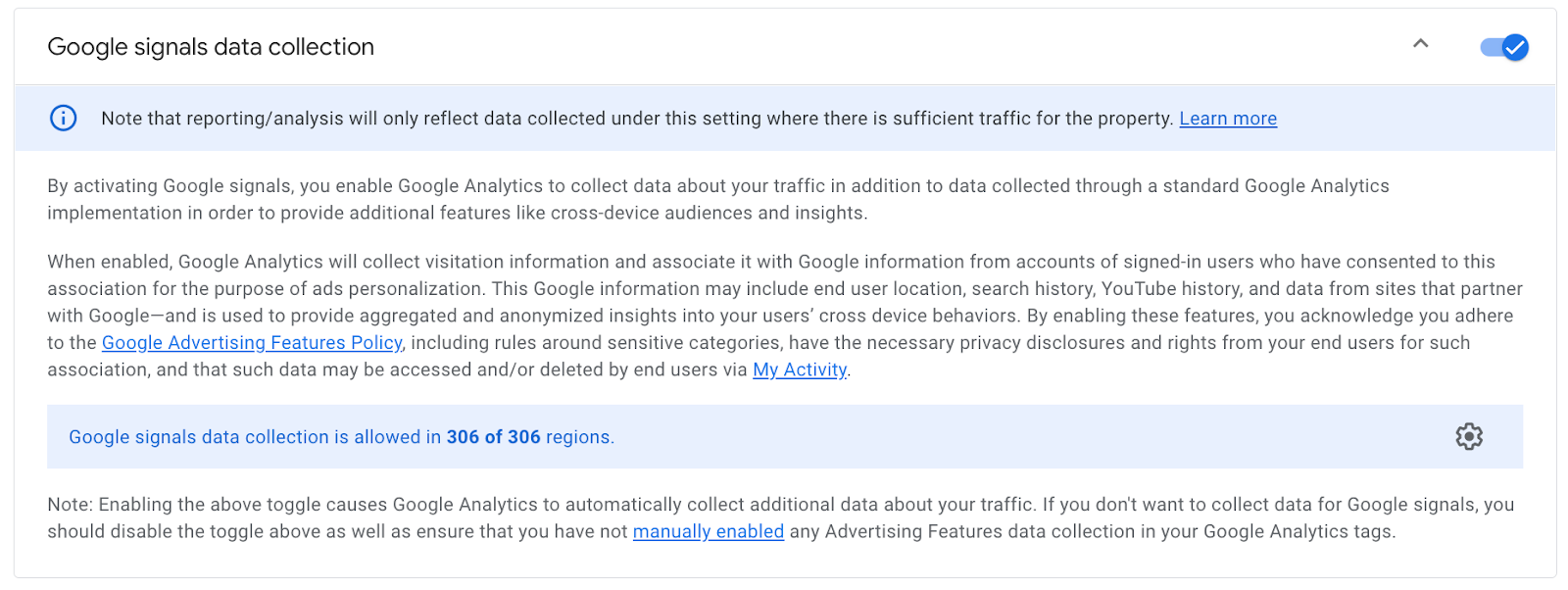
Task: Click the Google signals data collection heading
Action: click(211, 47)
